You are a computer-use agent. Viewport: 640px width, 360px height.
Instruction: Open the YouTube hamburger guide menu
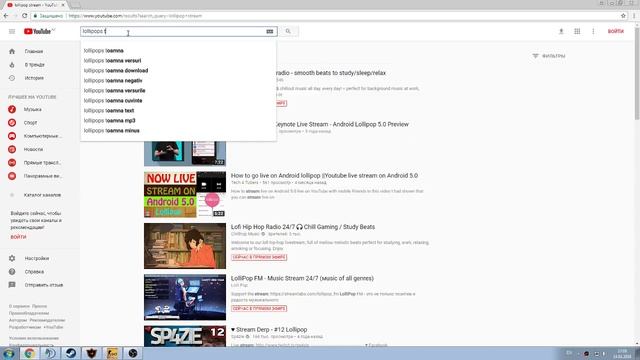pyautogui.click(x=12, y=31)
